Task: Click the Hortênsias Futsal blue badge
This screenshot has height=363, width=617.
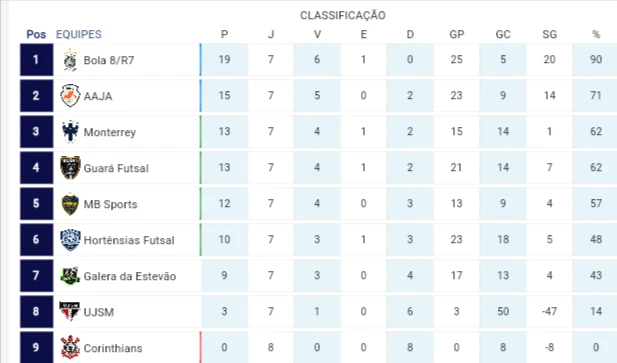Action: 70,240
